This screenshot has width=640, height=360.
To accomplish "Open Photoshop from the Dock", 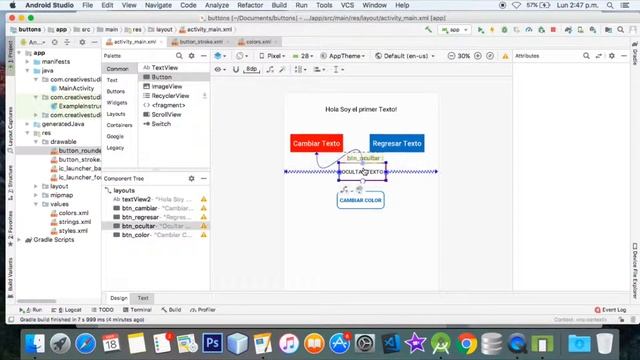I will (x=212, y=343).
